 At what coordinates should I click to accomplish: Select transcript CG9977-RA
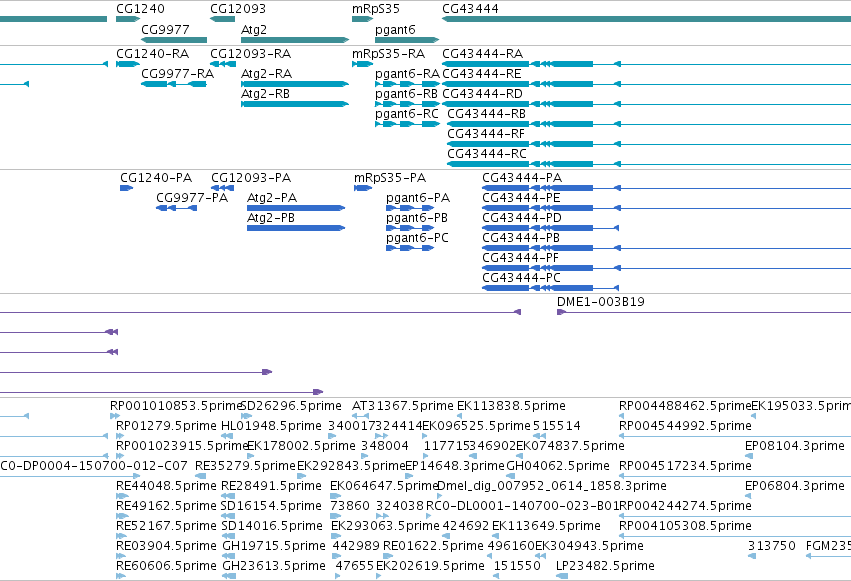point(174,84)
